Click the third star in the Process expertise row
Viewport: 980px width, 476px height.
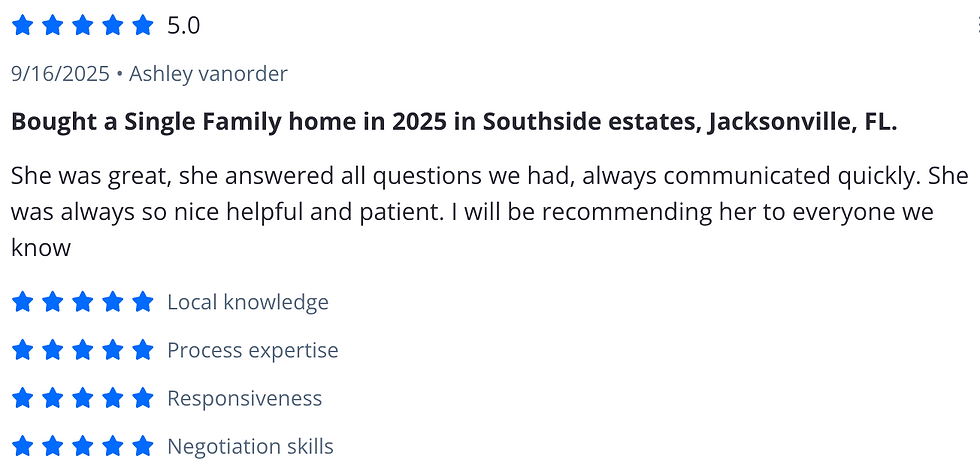tap(82, 350)
